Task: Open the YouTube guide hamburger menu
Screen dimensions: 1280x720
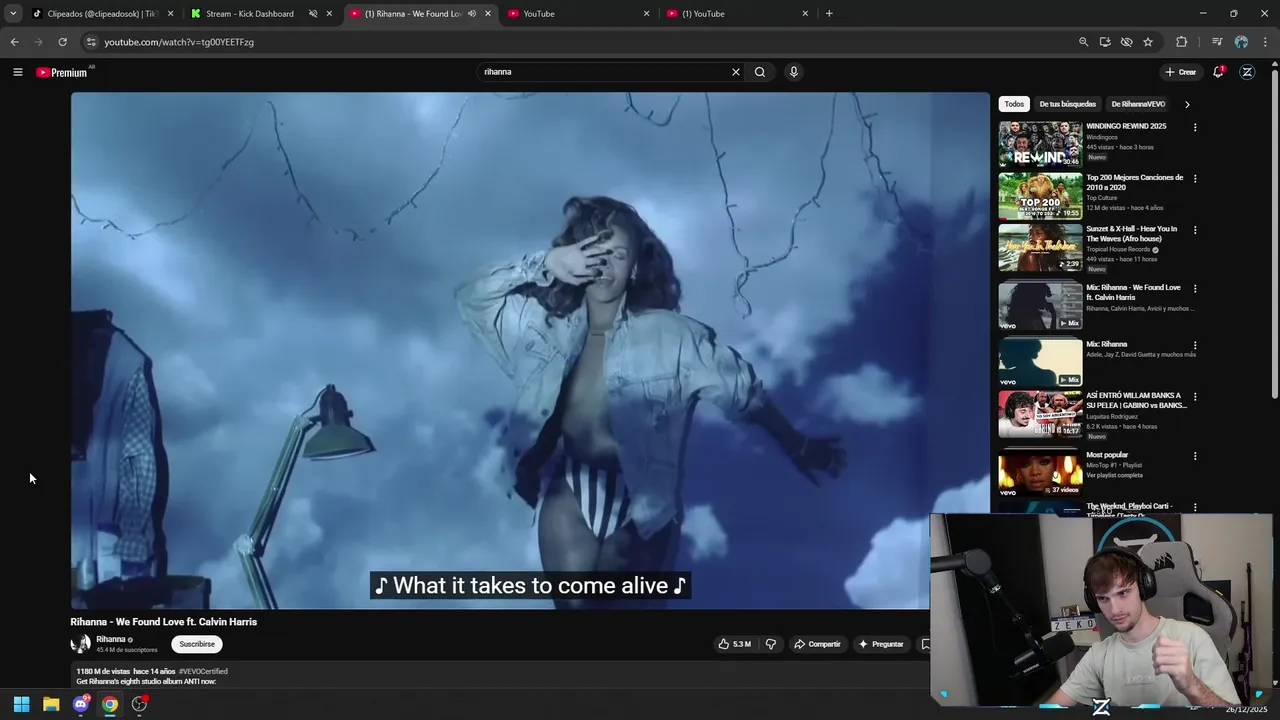Action: click(17, 72)
